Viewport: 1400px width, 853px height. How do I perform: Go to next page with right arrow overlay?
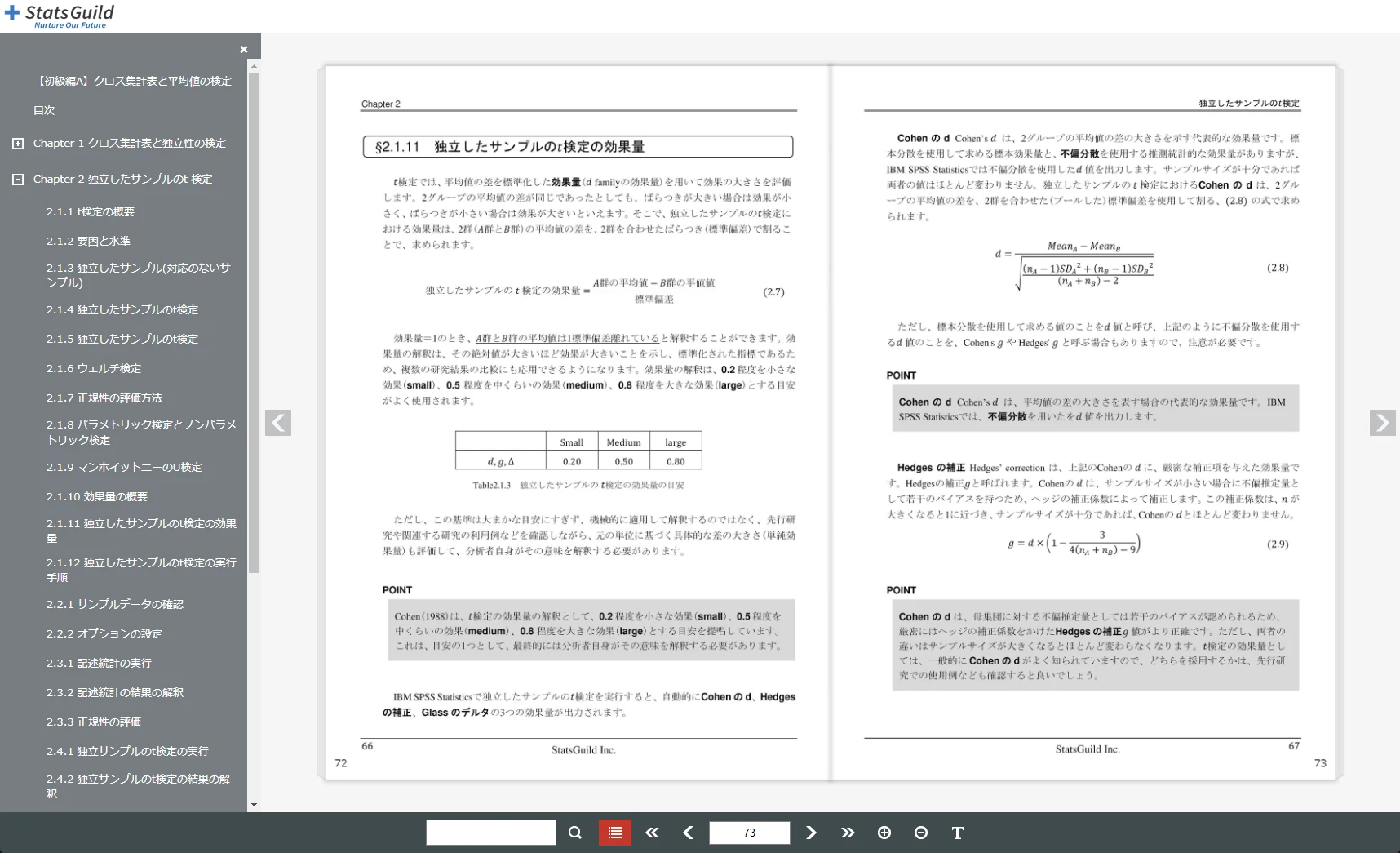pos(1382,423)
